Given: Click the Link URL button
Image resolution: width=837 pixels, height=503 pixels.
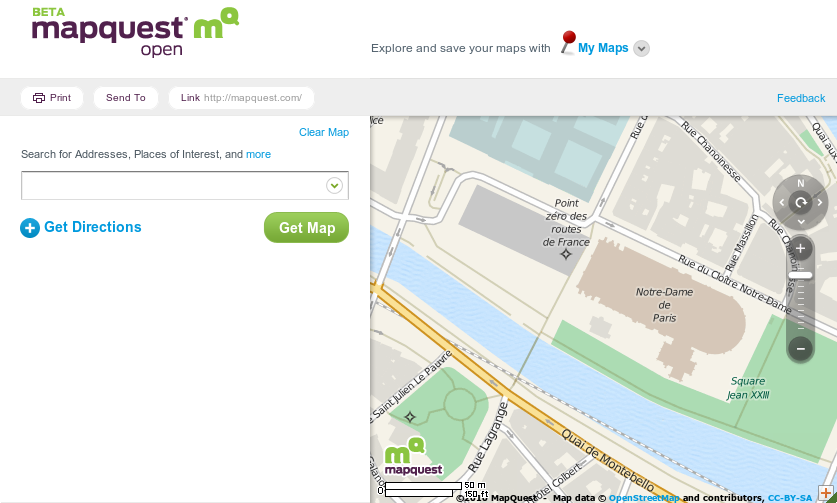Looking at the screenshot, I should pyautogui.click(x=241, y=98).
